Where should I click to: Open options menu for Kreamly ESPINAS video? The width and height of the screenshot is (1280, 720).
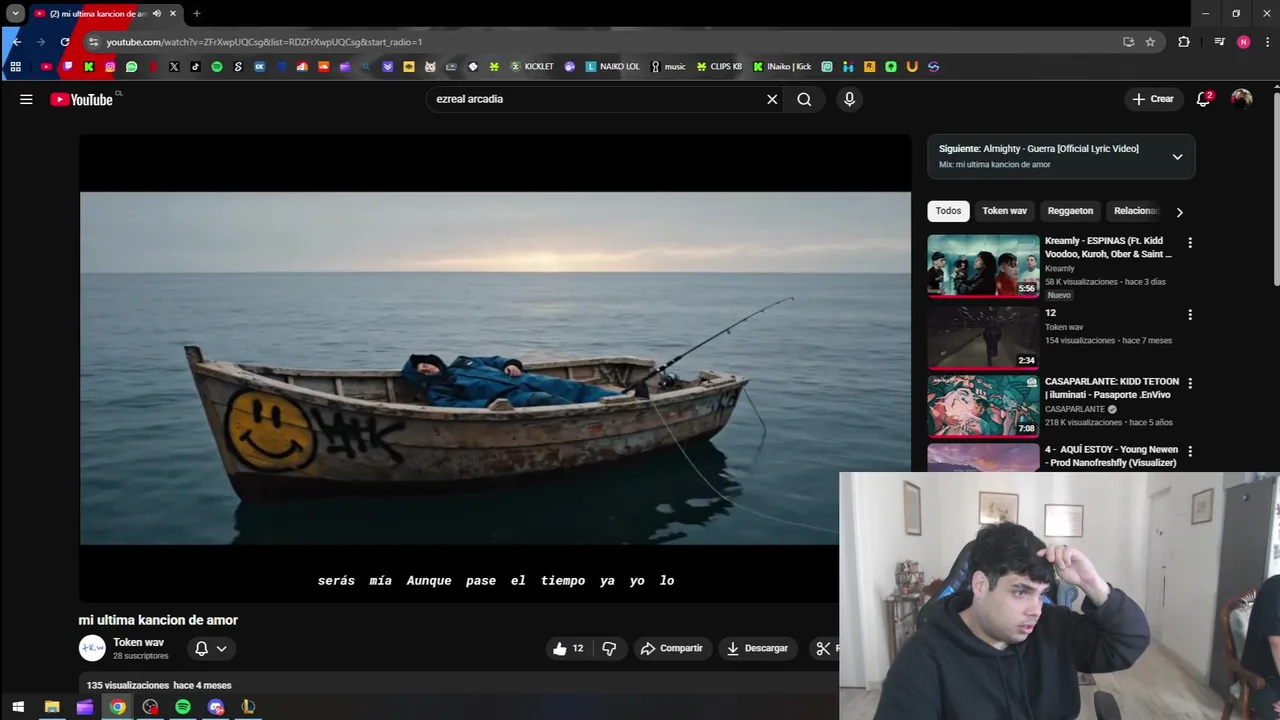point(1190,243)
